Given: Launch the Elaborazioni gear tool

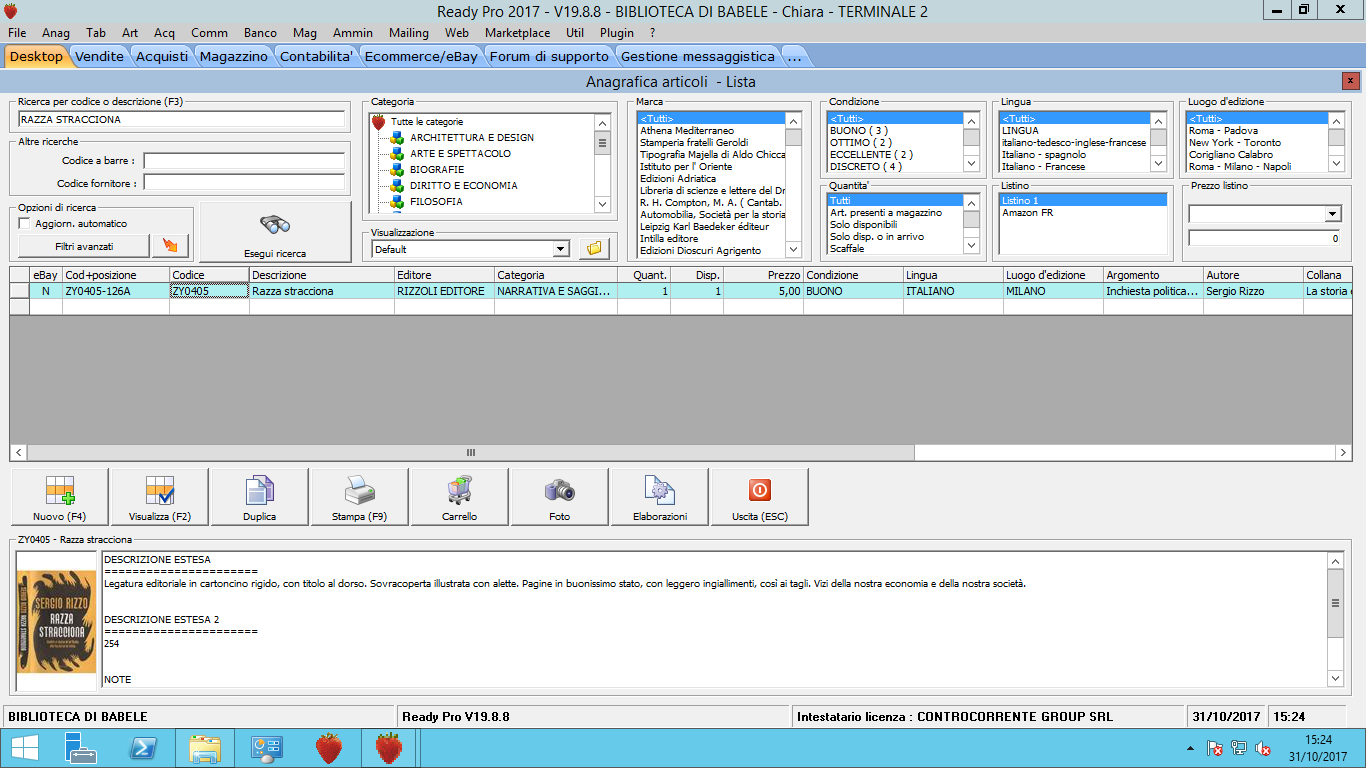Looking at the screenshot, I should (660, 497).
